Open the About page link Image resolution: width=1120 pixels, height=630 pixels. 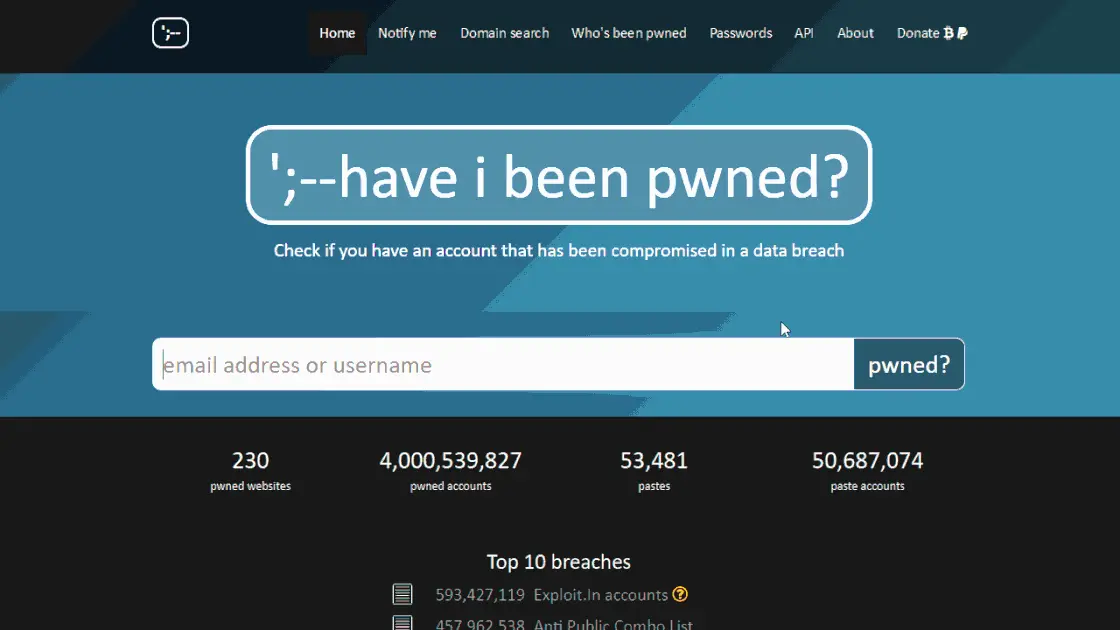click(x=855, y=33)
